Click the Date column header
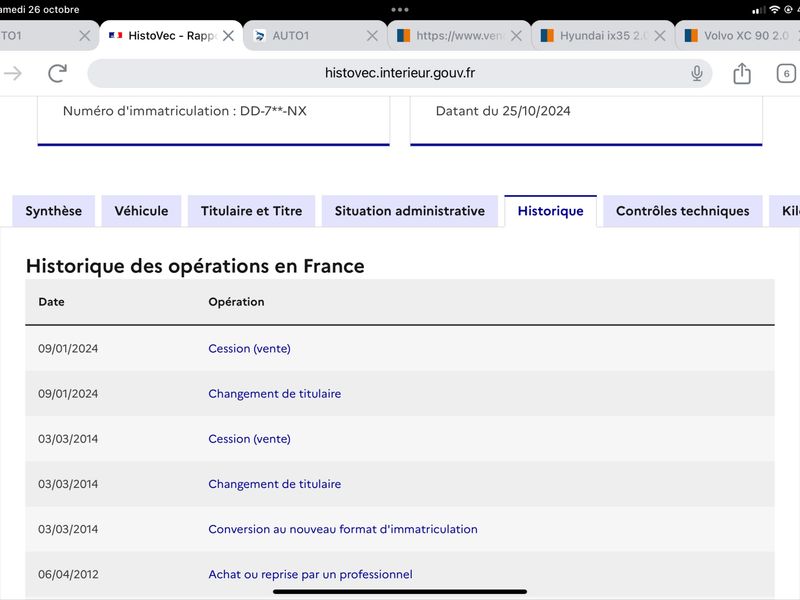This screenshot has width=800, height=600. 52,302
